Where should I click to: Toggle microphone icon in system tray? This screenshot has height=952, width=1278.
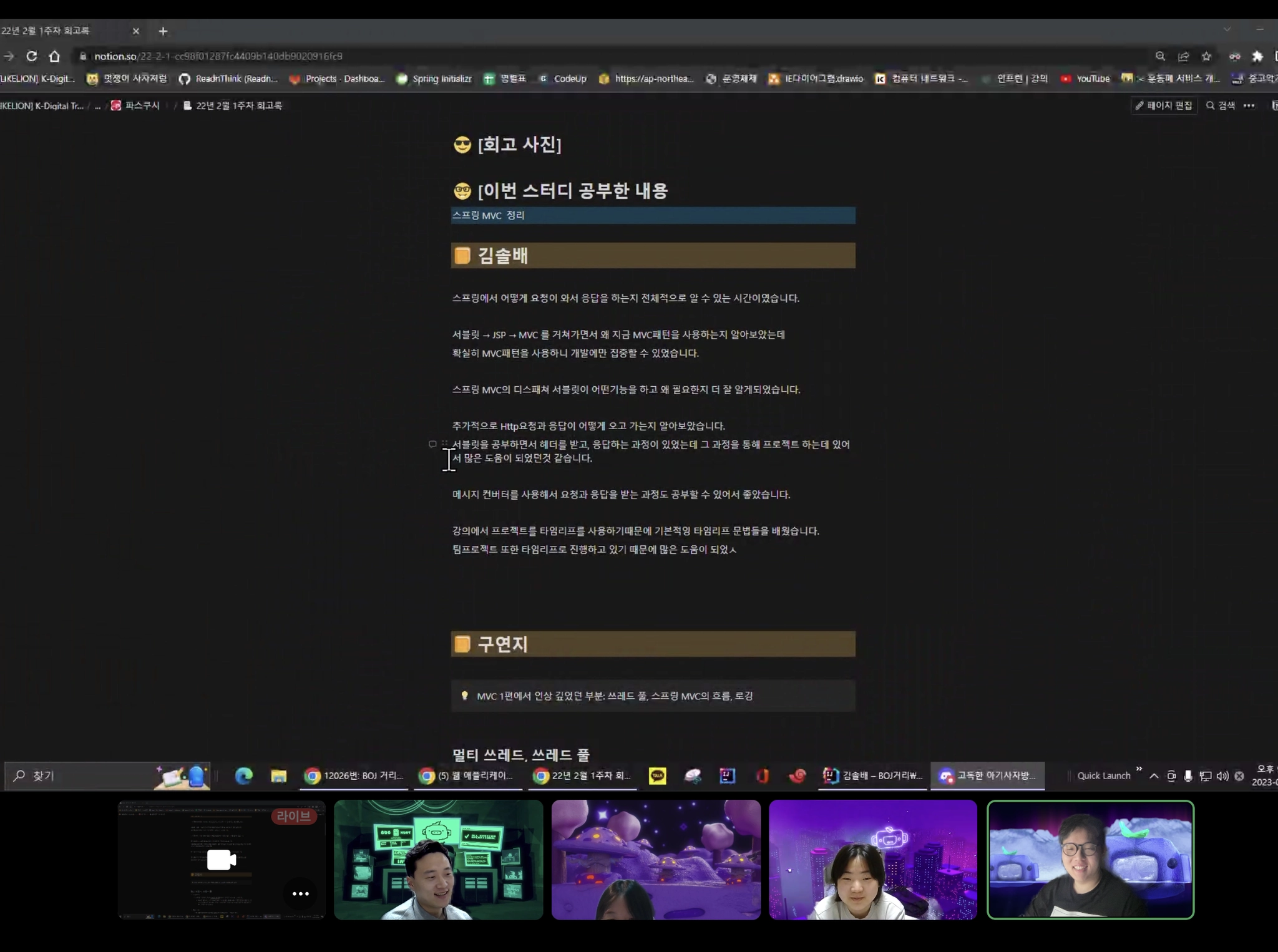click(1188, 775)
